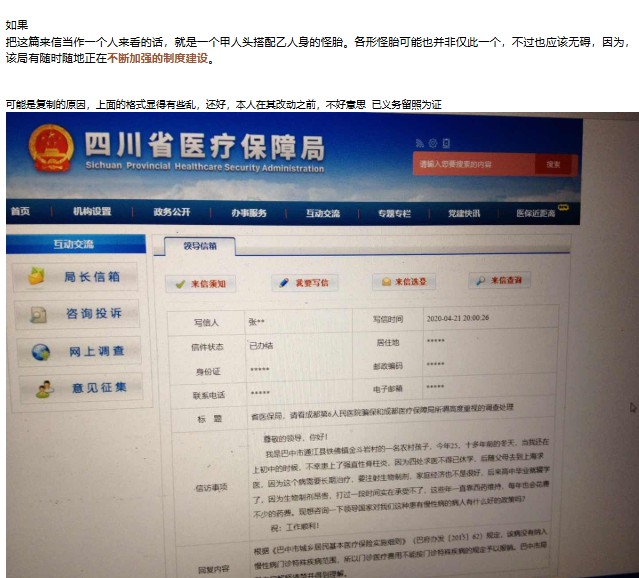639x578 pixels.
Task: Open 医保近距离 in navigation bar
Action: click(535, 213)
